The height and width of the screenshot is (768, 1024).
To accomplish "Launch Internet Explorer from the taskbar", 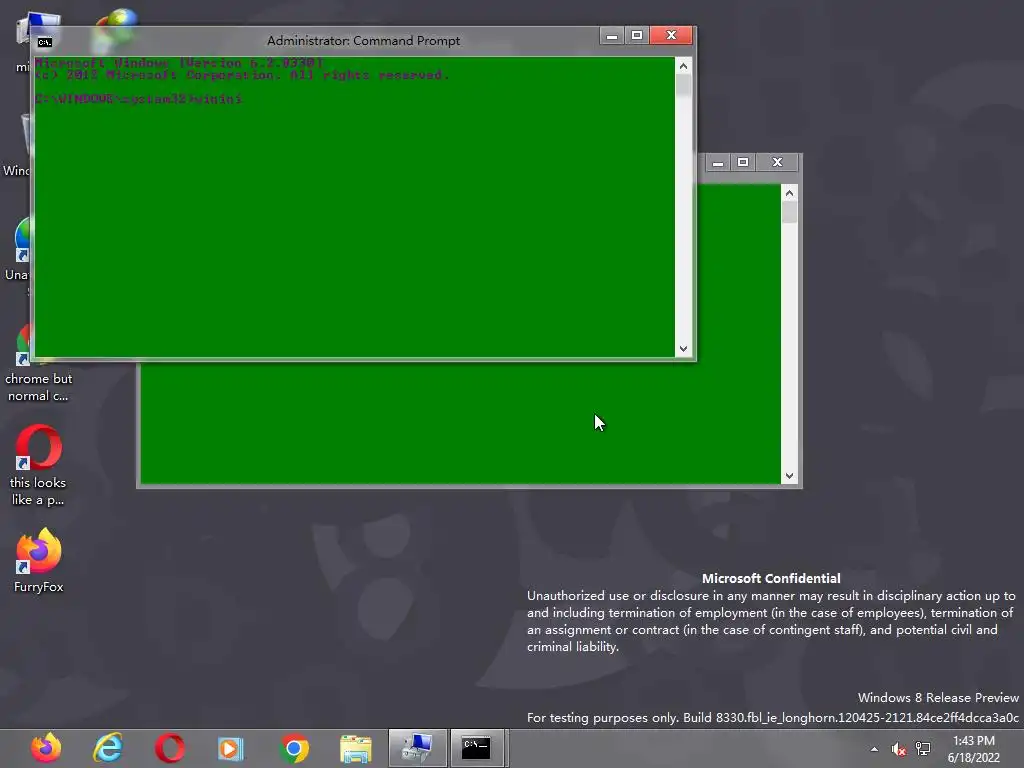I will pos(108,748).
